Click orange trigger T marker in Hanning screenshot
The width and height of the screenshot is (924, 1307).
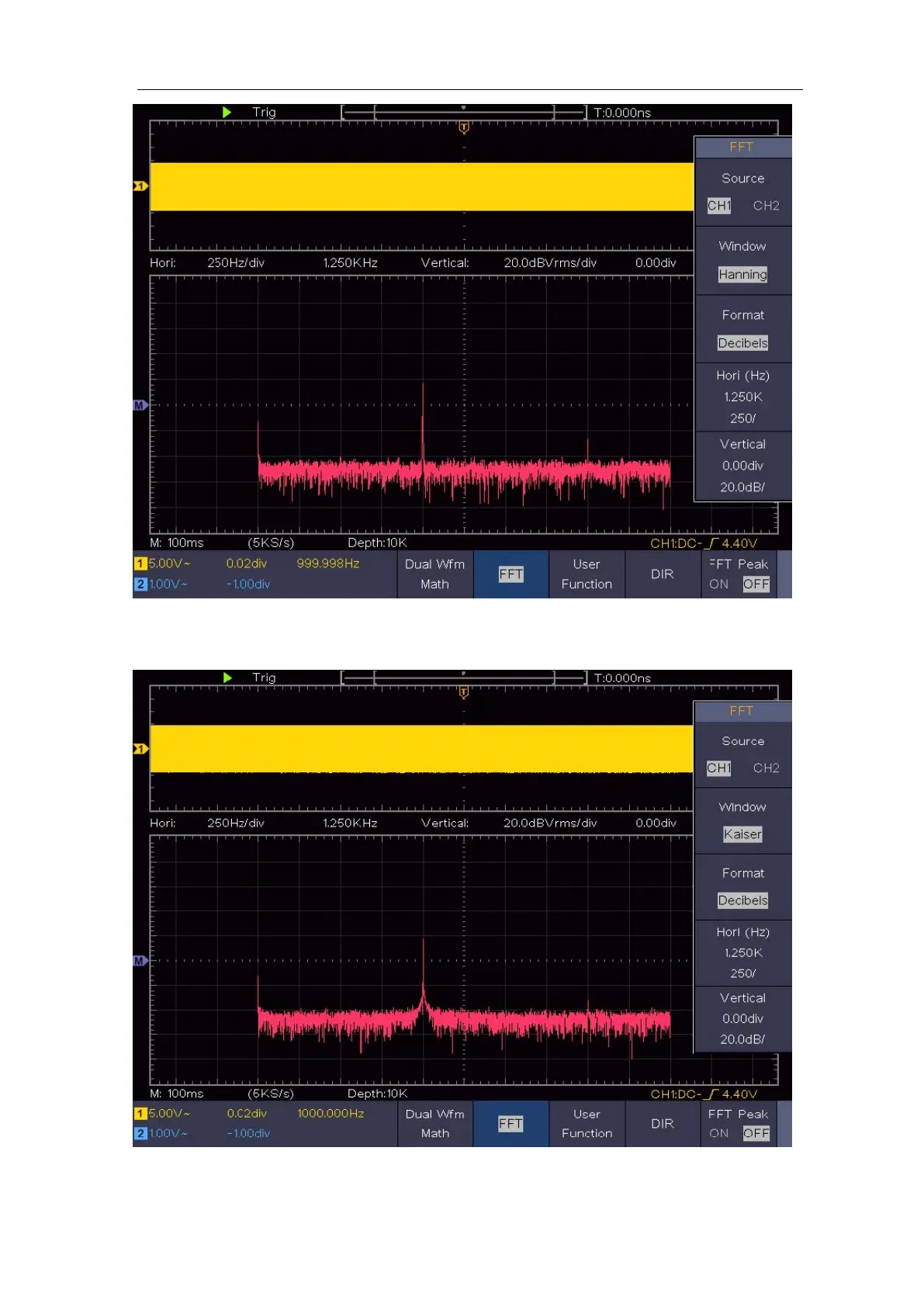pos(464,127)
